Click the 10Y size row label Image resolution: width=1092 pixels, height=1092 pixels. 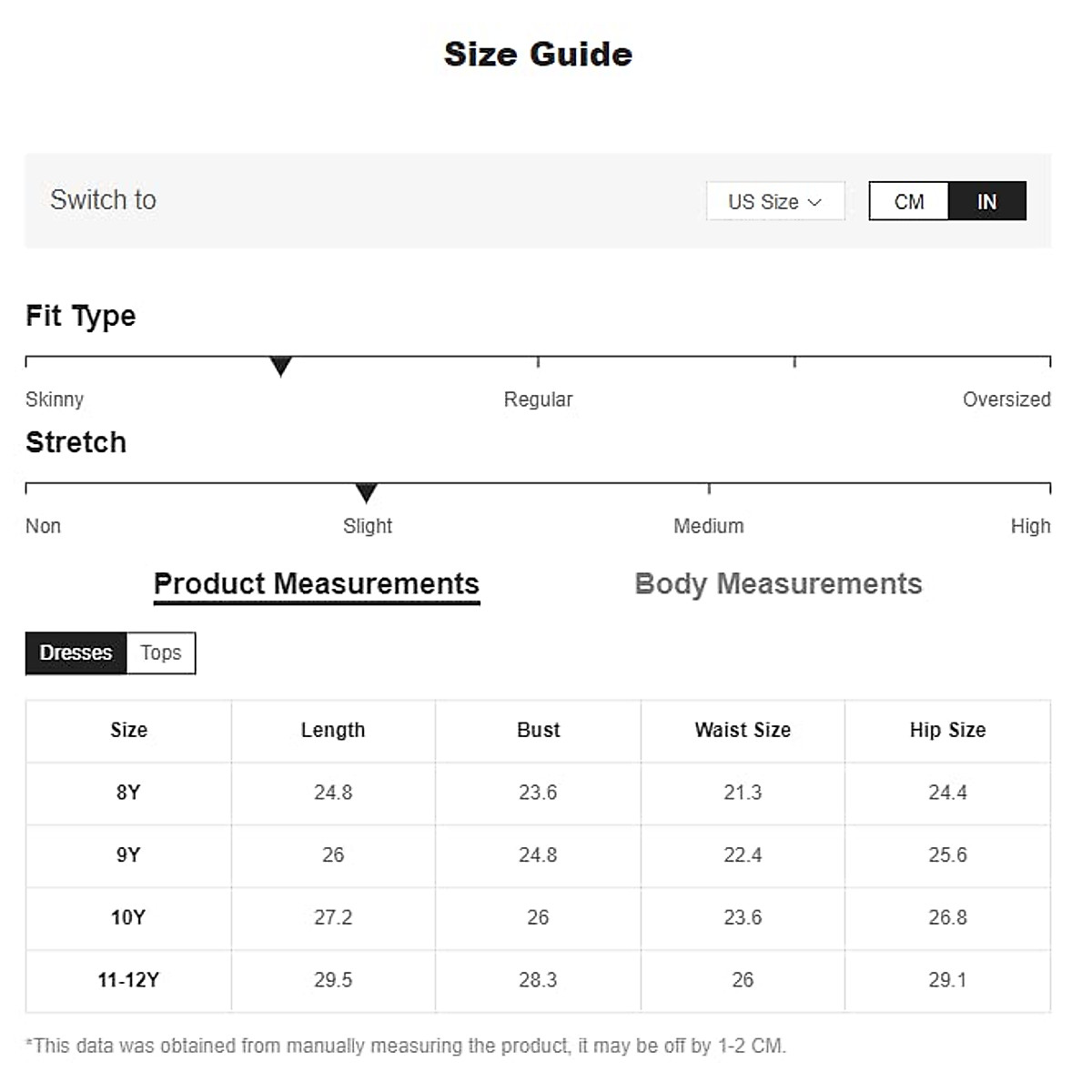pos(128,917)
